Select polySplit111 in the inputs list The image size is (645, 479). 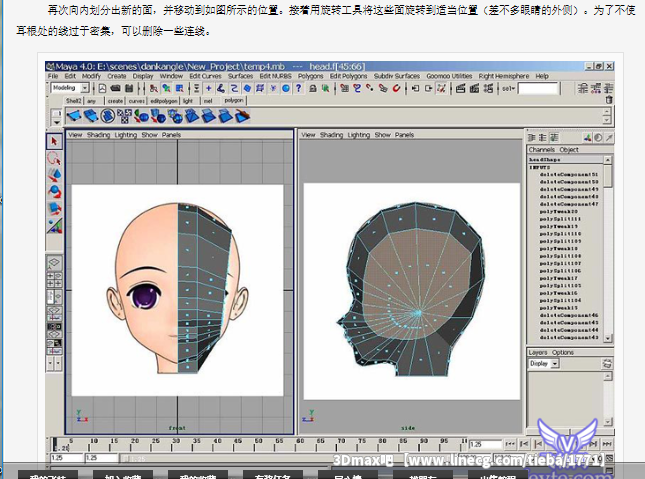(560, 219)
